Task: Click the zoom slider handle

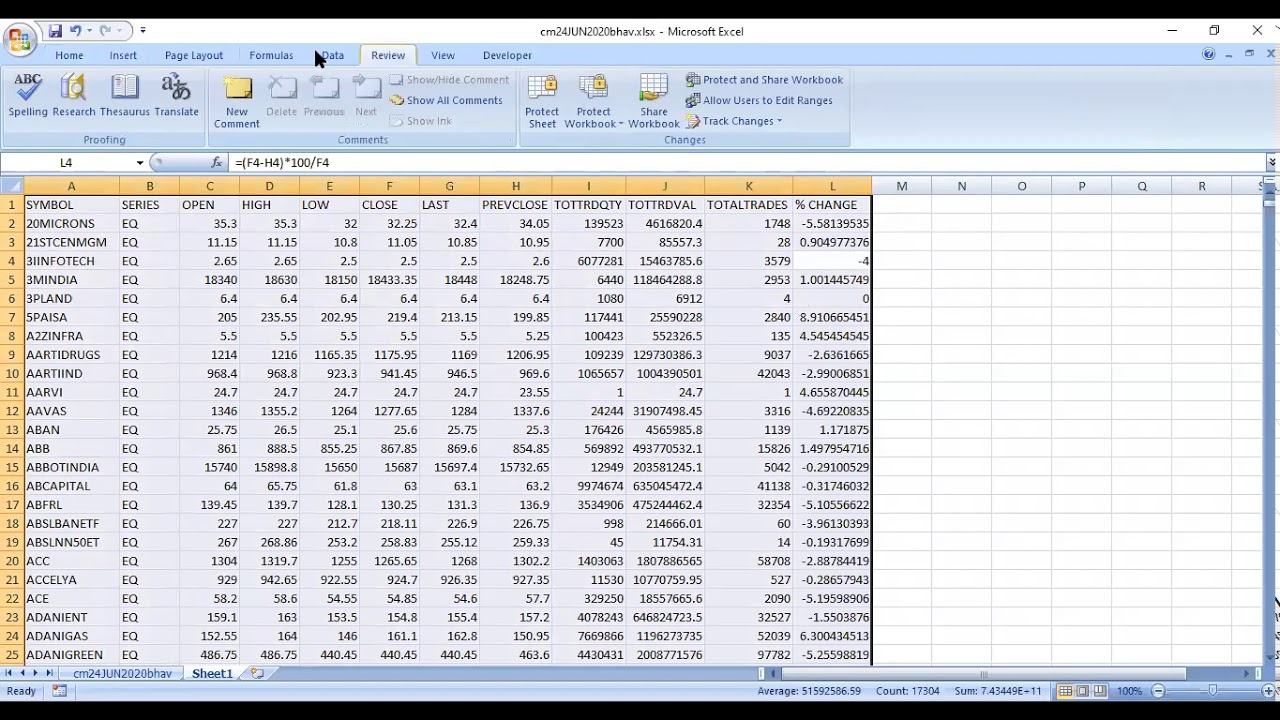Action: [1212, 691]
